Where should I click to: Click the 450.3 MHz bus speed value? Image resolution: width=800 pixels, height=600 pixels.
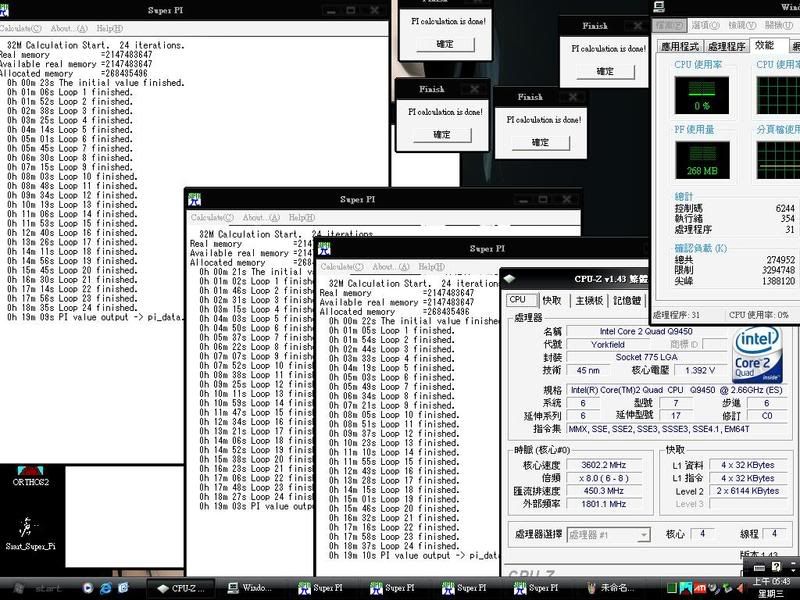603,491
